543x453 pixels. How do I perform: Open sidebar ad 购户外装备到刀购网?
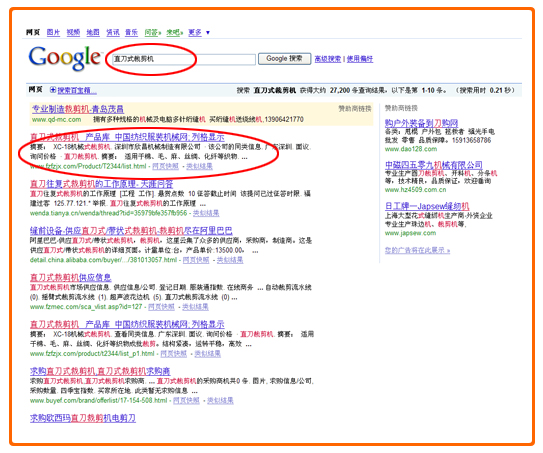[x=421, y=123]
